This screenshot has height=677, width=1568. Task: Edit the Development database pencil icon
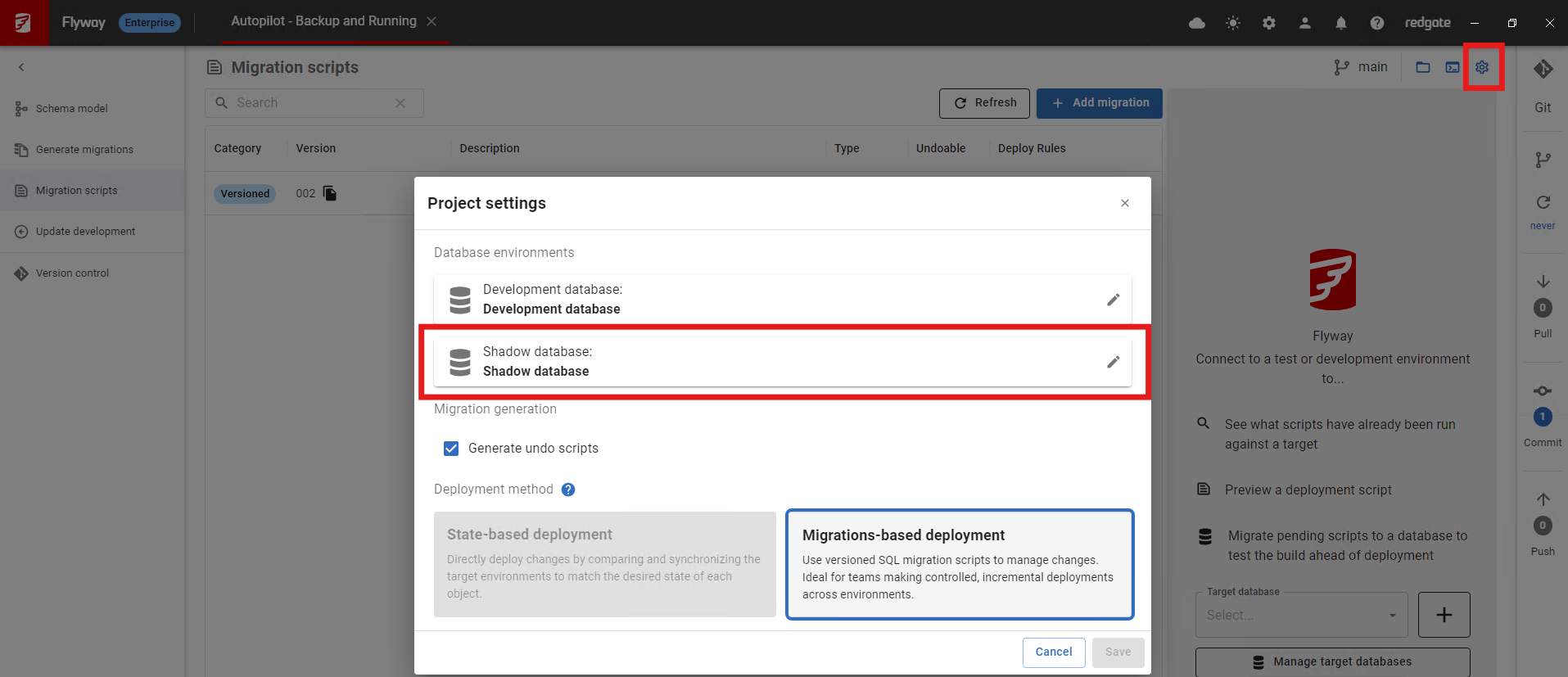1113,300
